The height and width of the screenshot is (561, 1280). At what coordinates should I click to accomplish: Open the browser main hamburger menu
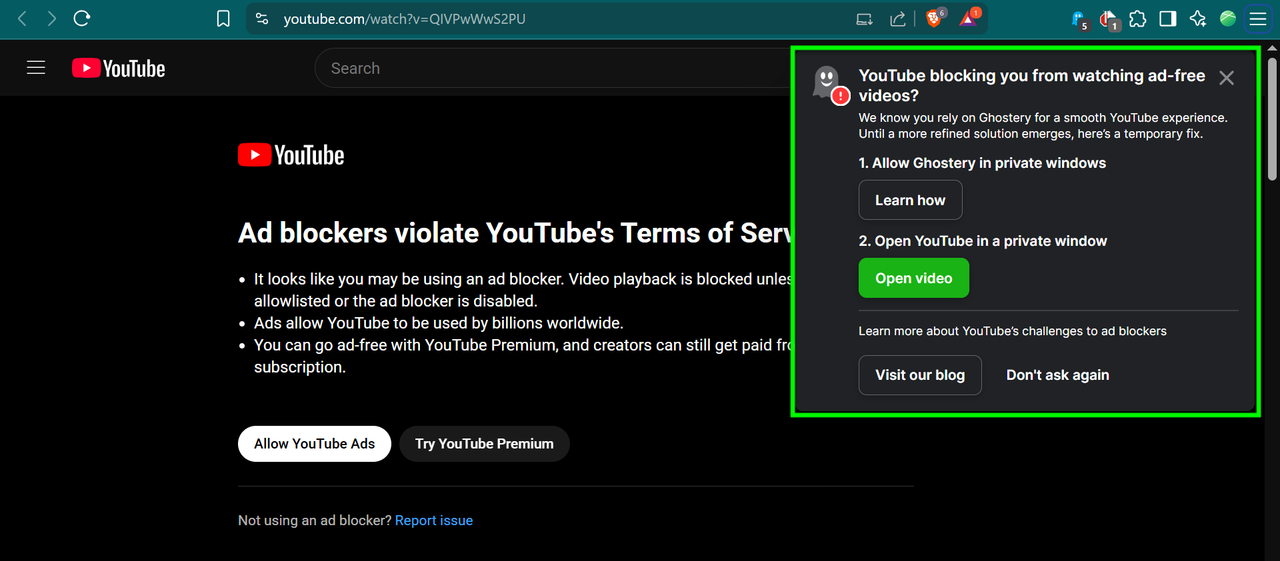tap(1257, 19)
